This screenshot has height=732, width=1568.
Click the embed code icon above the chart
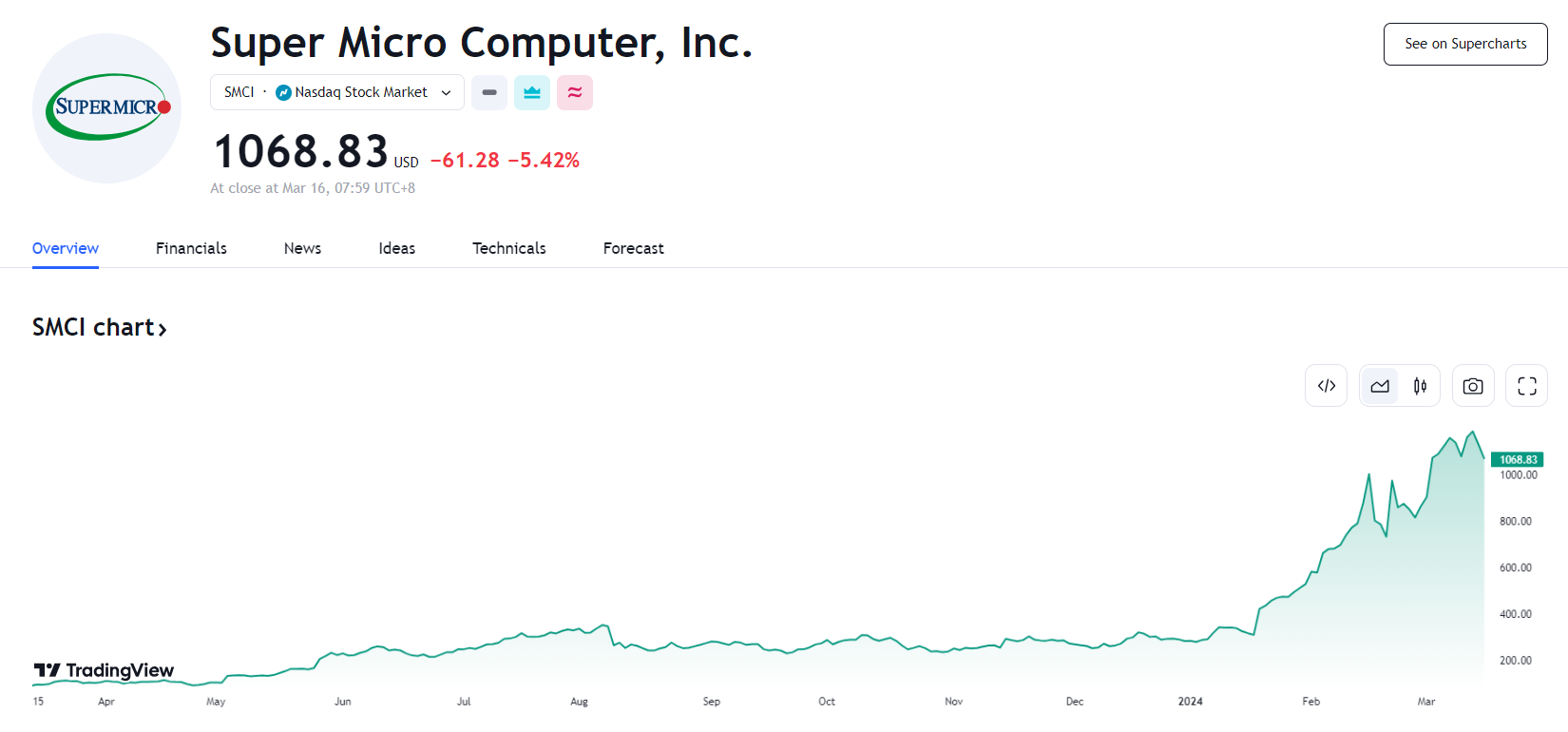[x=1326, y=386]
